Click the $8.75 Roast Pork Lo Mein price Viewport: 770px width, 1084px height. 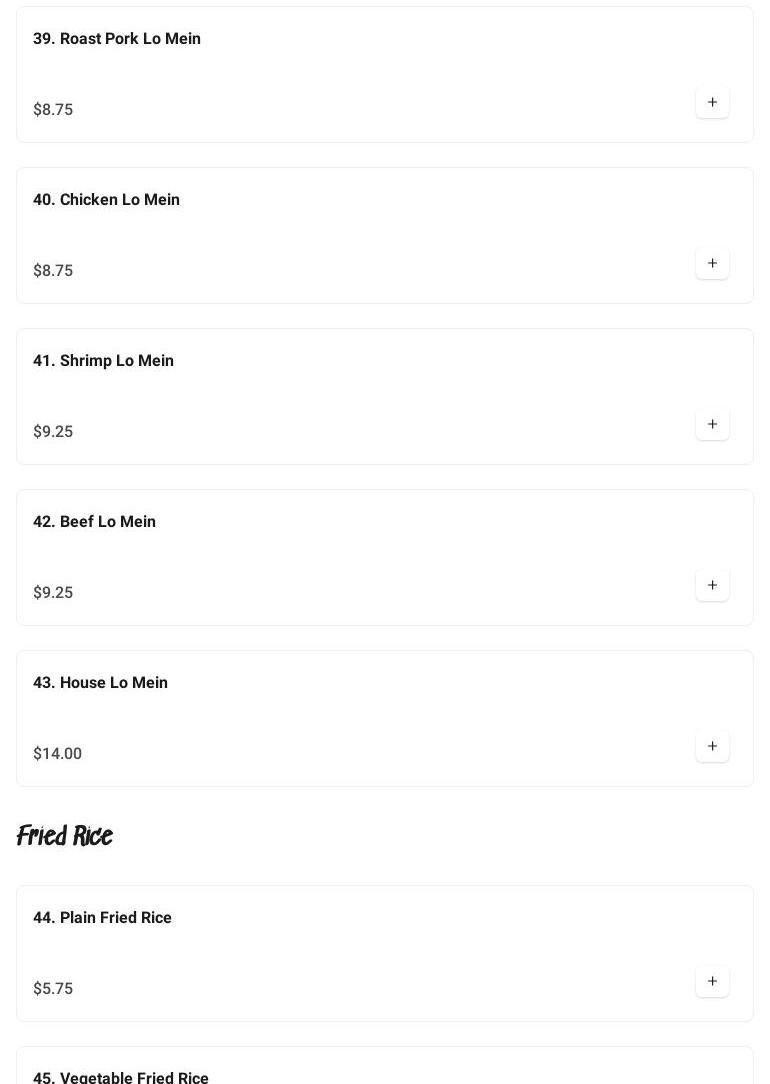(53, 109)
